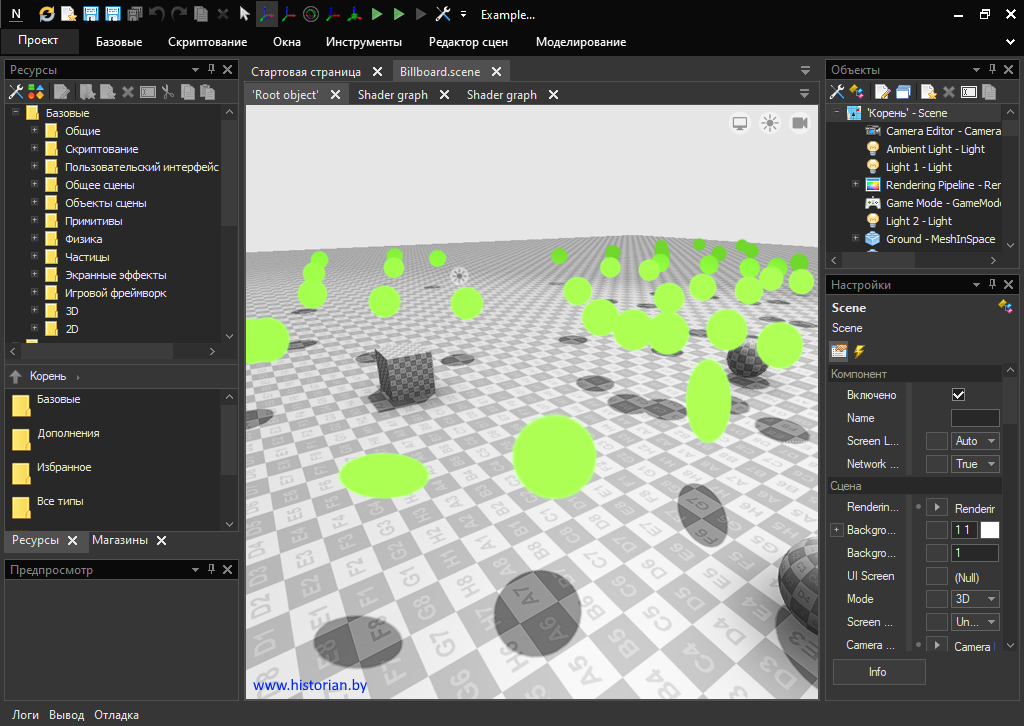Open the Screen L... Auto dropdown
Image resolution: width=1024 pixels, height=726 pixels.
point(976,441)
